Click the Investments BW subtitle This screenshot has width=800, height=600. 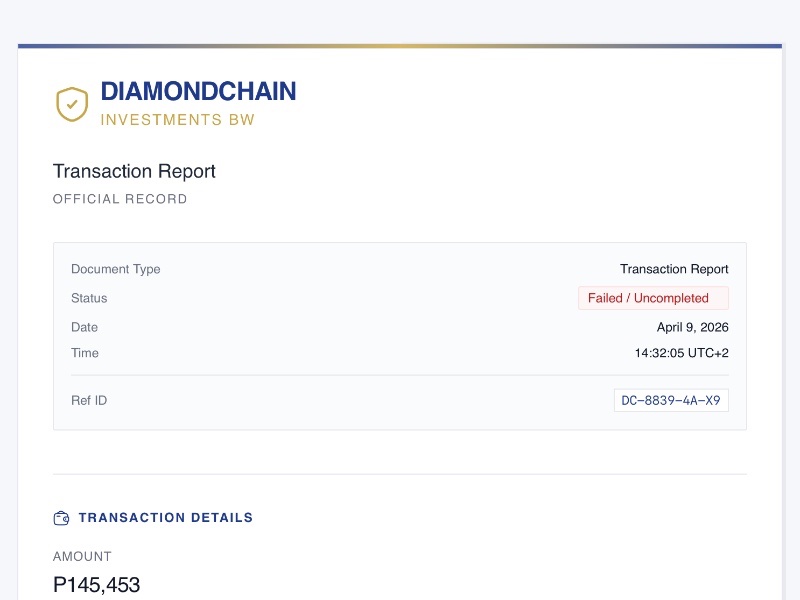coord(177,120)
